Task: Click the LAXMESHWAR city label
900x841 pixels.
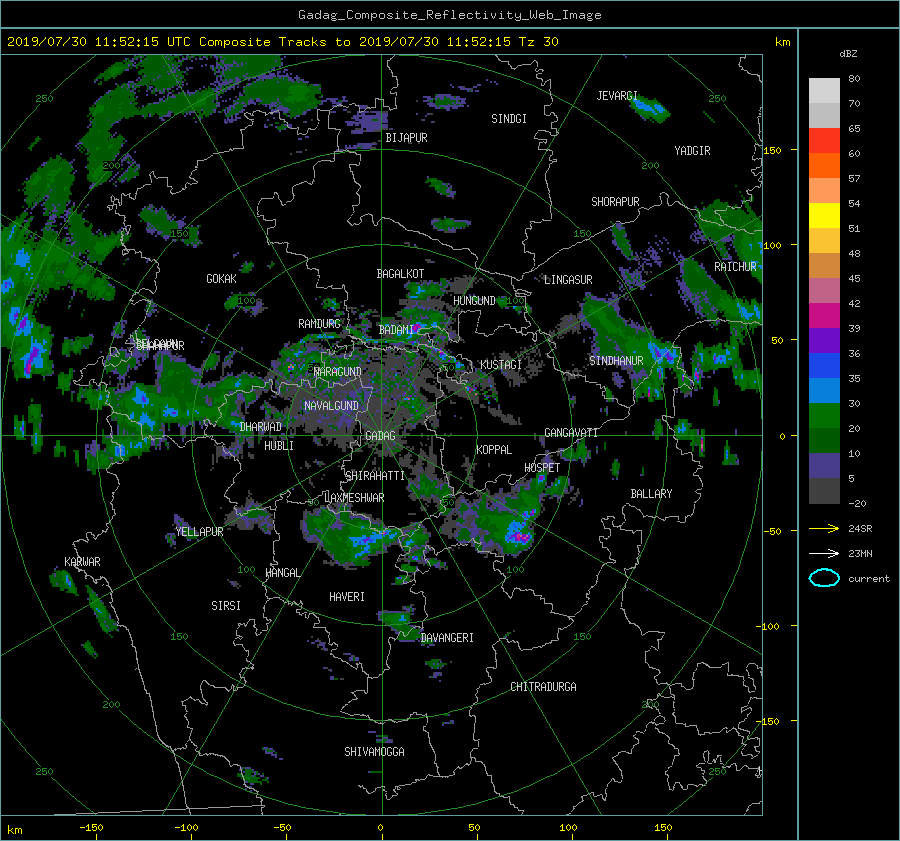Action: click(354, 498)
